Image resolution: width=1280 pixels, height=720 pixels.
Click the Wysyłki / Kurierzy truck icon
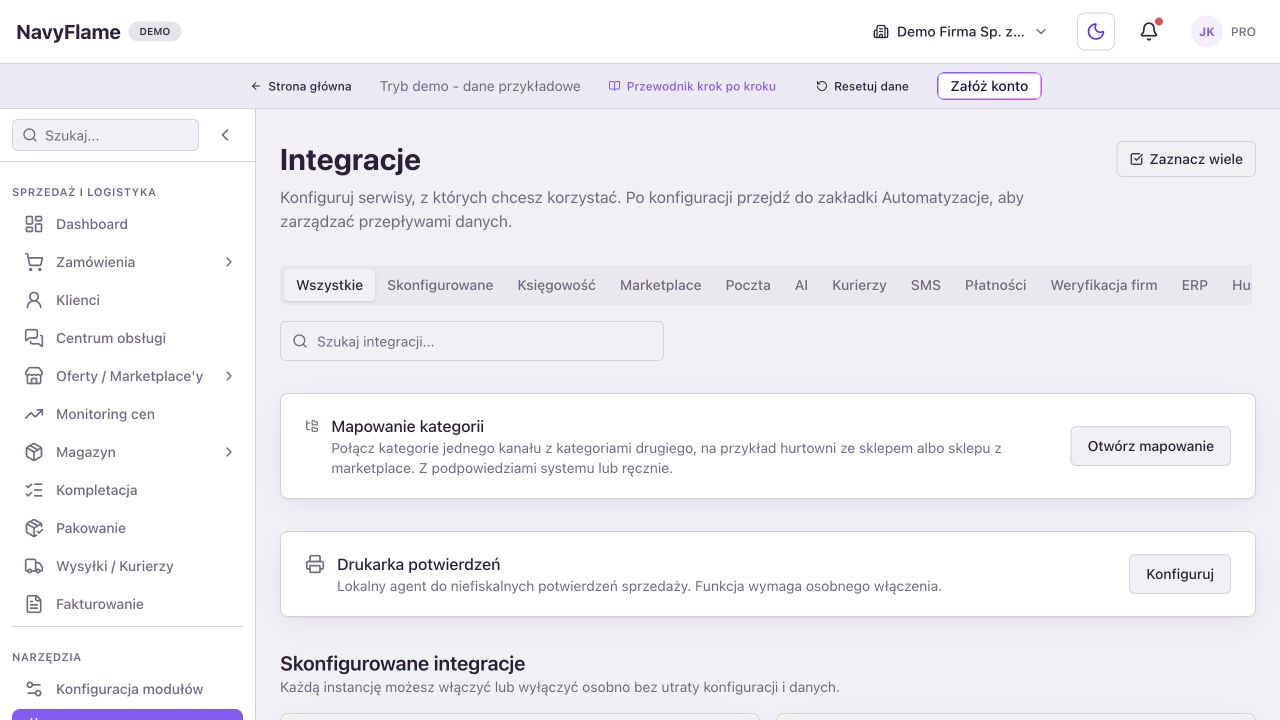point(34,566)
